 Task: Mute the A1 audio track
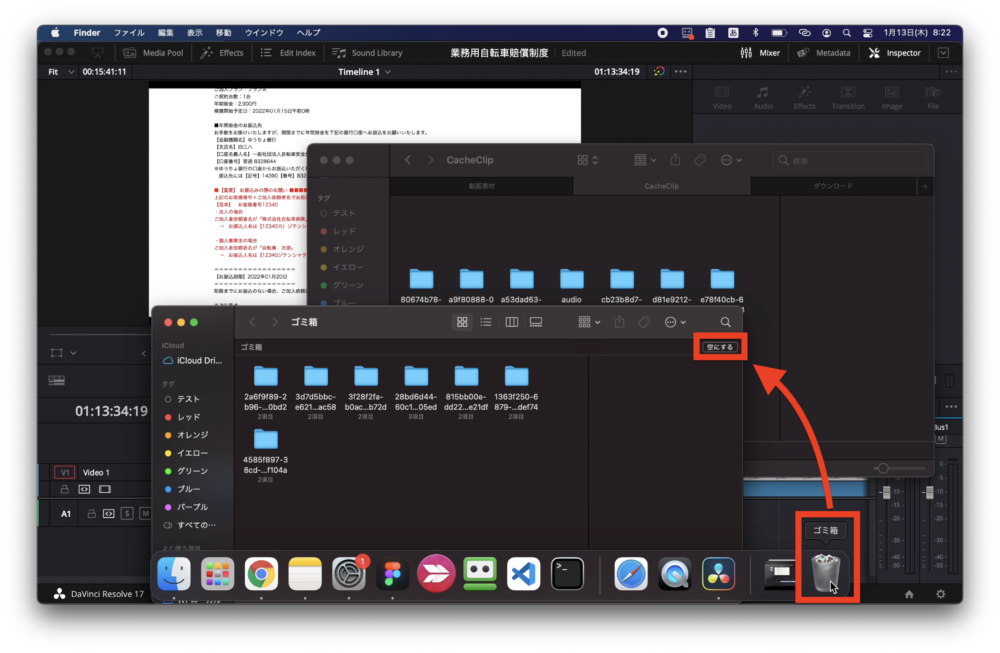click(x=145, y=513)
